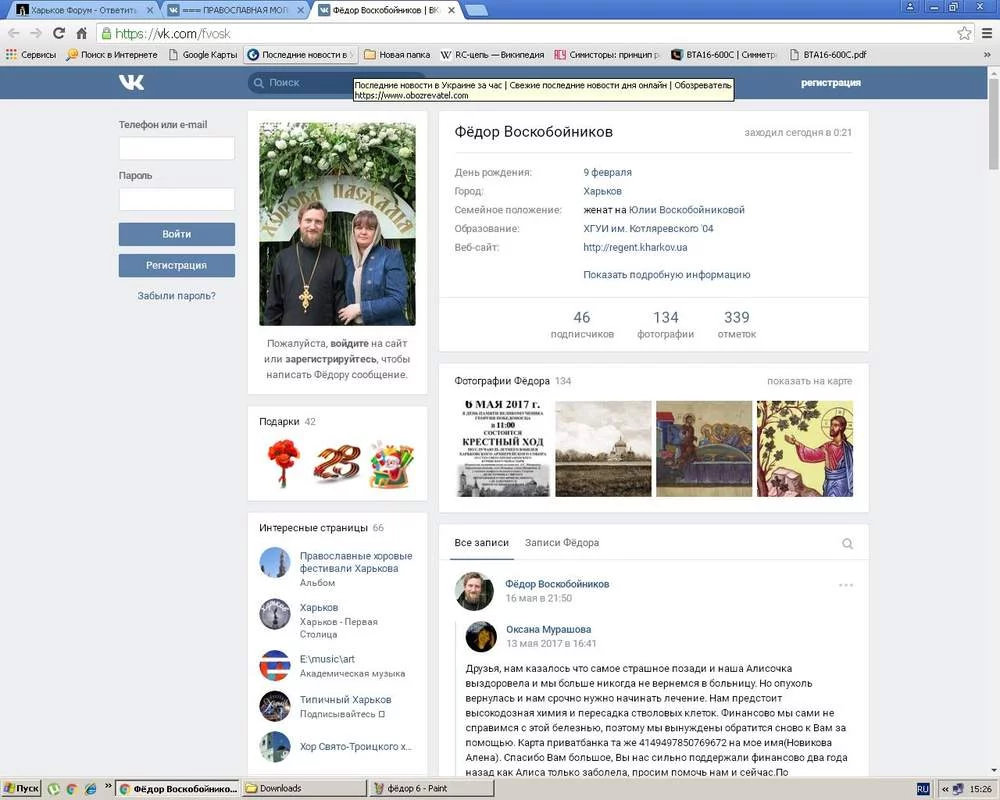1000x800 pixels.
Task: Click регистрация link in header
Action: [x=831, y=83]
